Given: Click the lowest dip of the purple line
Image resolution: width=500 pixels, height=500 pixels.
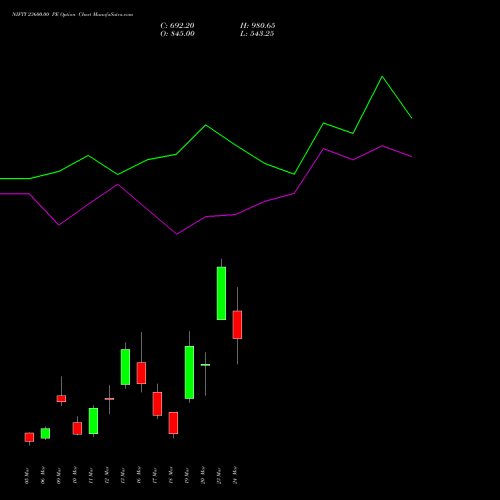Looking at the screenshot, I should point(176,234).
